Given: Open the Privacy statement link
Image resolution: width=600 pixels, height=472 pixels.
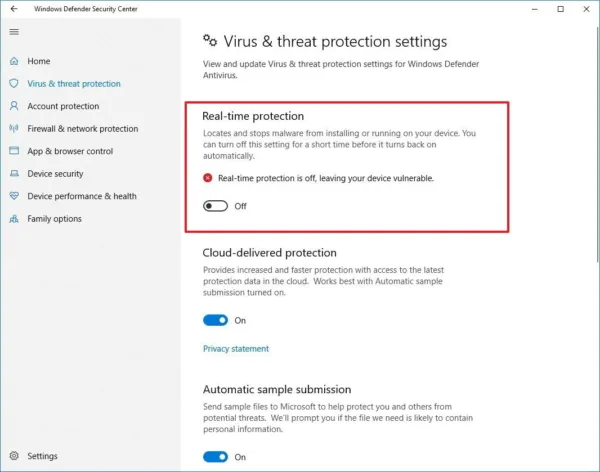Looking at the screenshot, I should (x=236, y=349).
